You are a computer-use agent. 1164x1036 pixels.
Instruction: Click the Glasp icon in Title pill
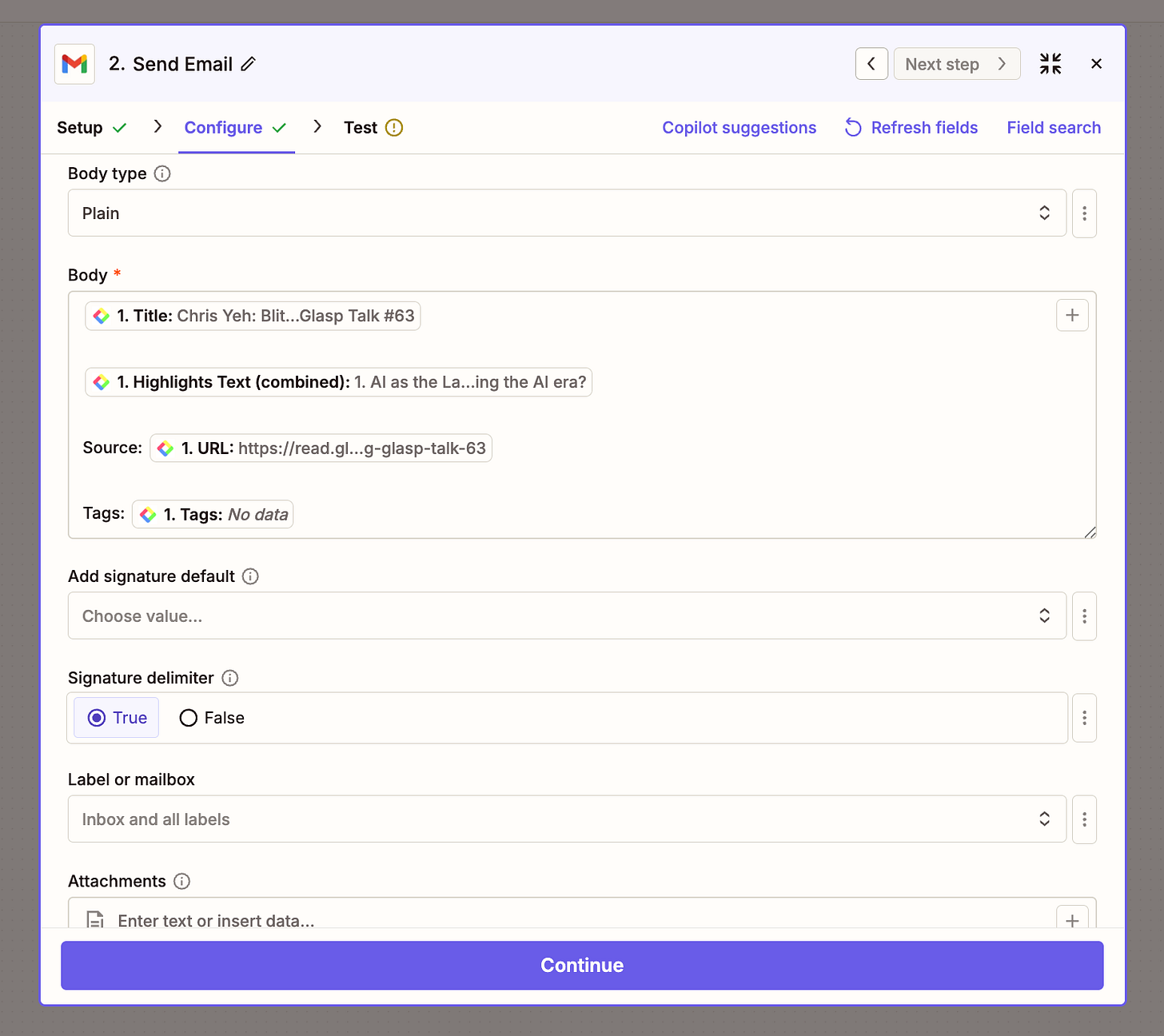tap(102, 316)
